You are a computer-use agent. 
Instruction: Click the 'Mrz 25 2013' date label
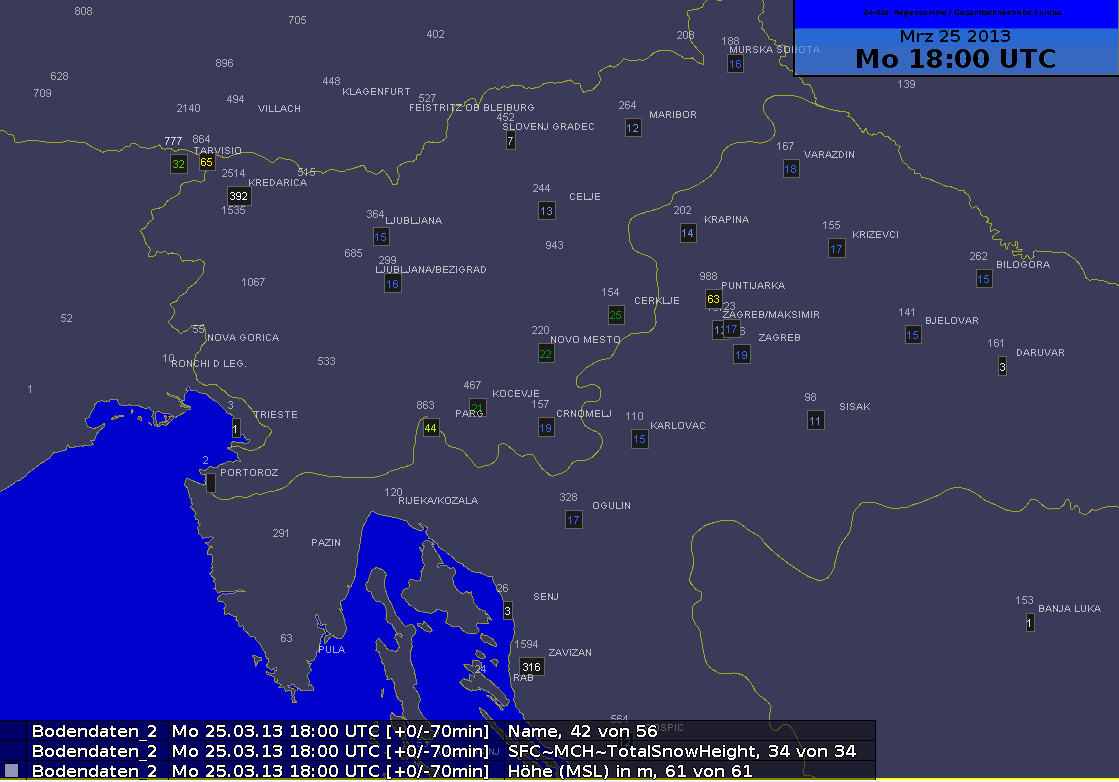[955, 36]
